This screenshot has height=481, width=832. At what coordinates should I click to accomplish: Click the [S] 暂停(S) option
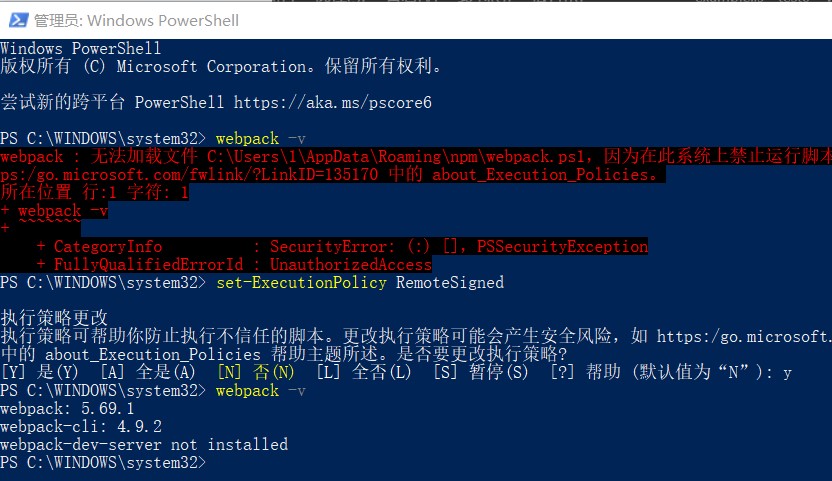point(481,372)
